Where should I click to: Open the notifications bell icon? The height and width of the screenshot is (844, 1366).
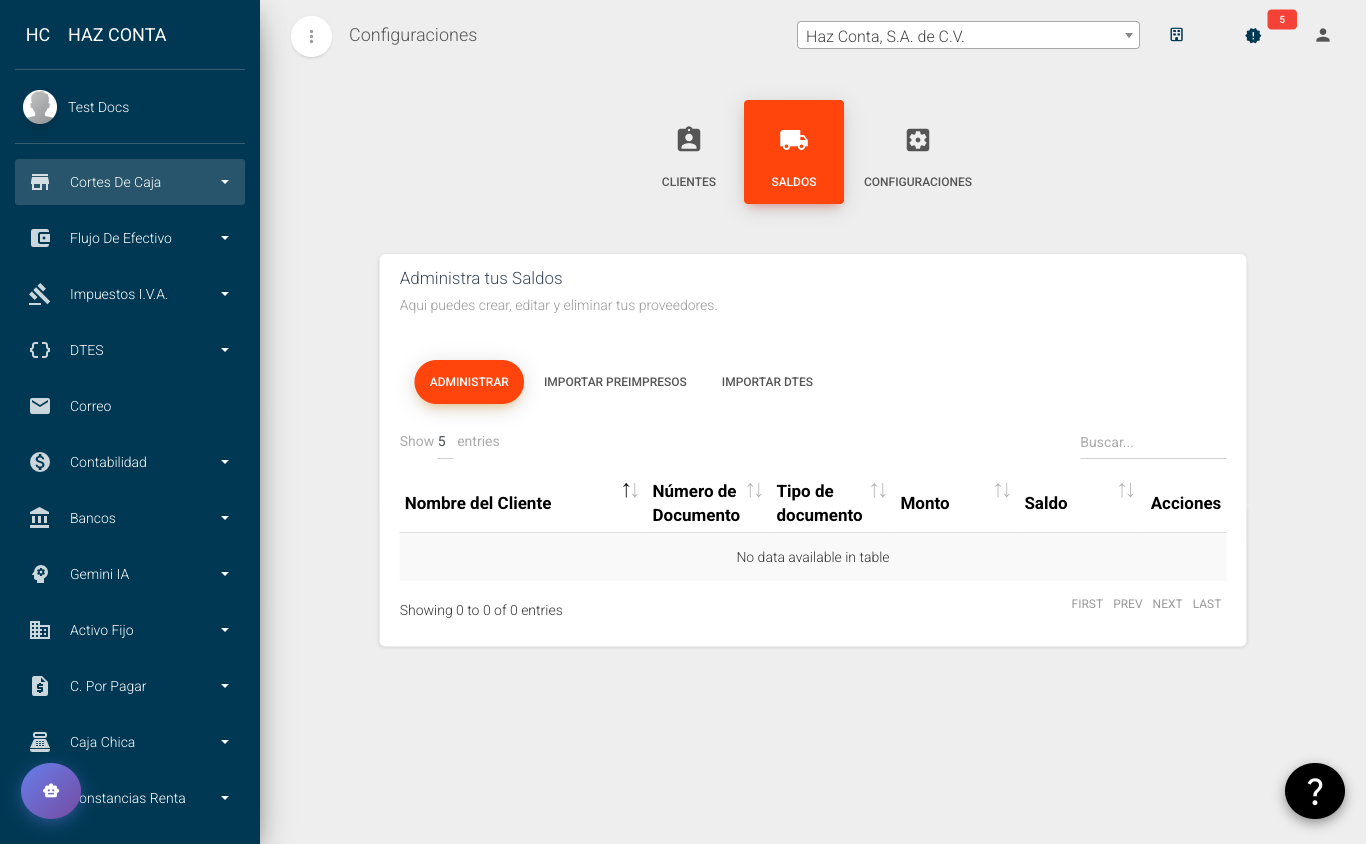click(x=1253, y=35)
